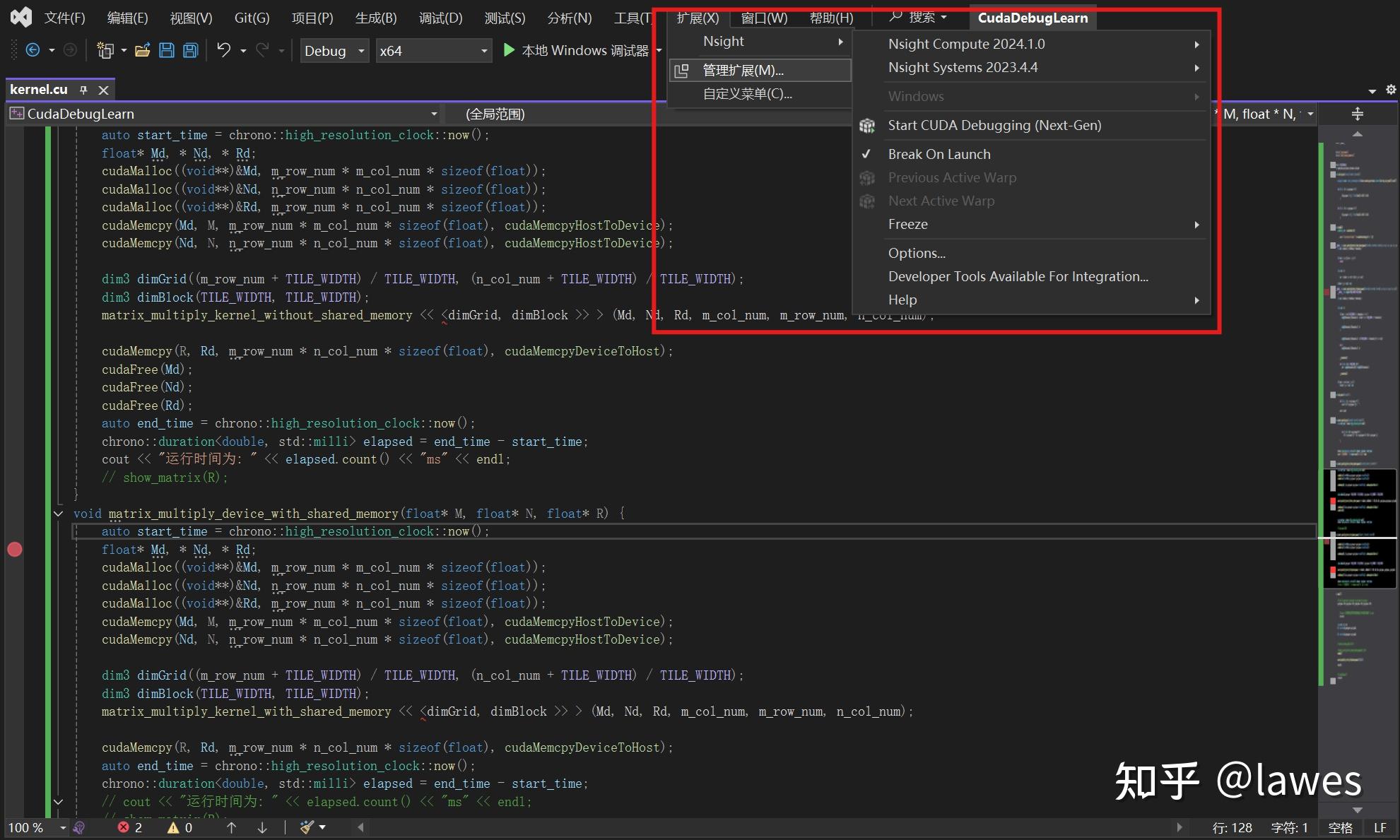Toggle the Break On Launch option
The height and width of the screenshot is (840, 1400).
coord(939,154)
